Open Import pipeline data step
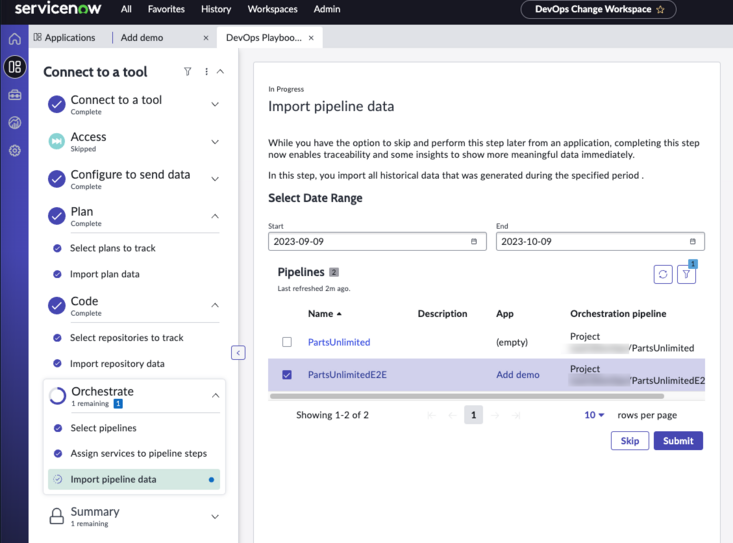This screenshot has height=543, width=733. pos(134,479)
